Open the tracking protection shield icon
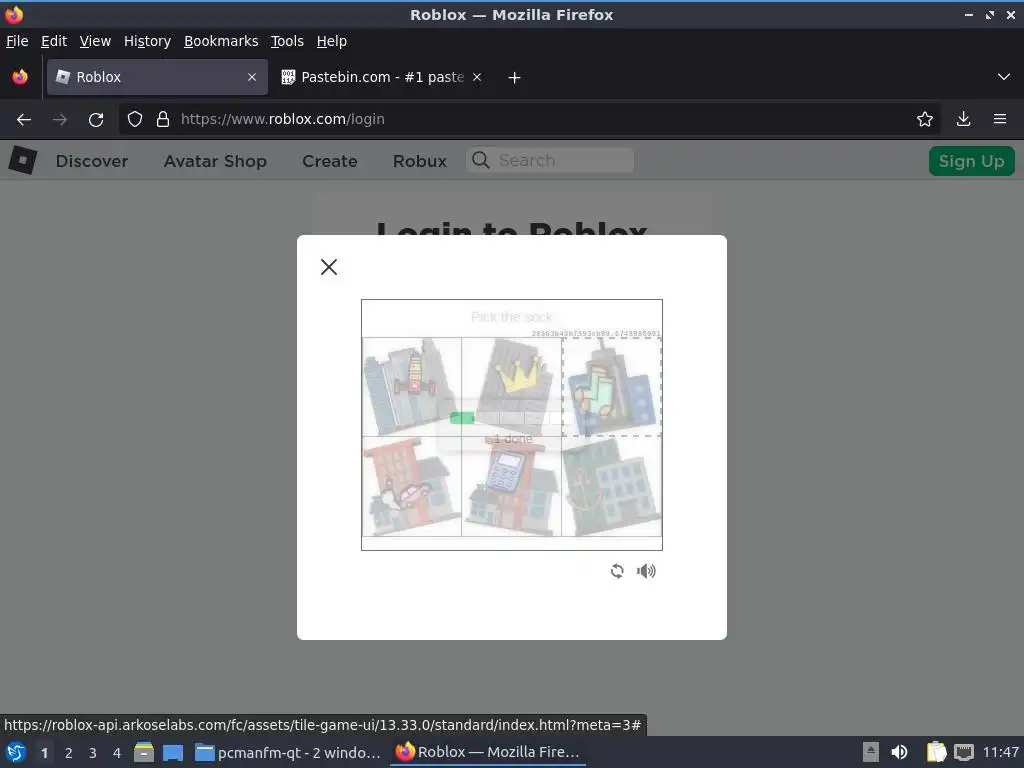 tap(135, 119)
